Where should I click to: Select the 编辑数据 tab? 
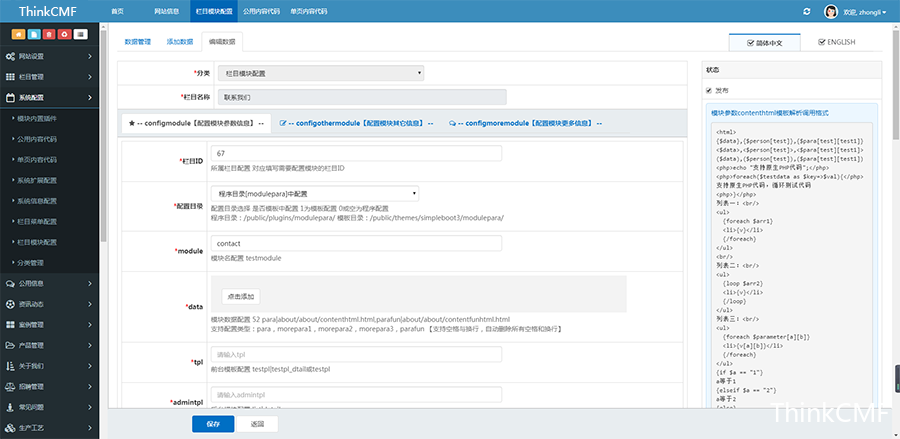tap(222, 42)
